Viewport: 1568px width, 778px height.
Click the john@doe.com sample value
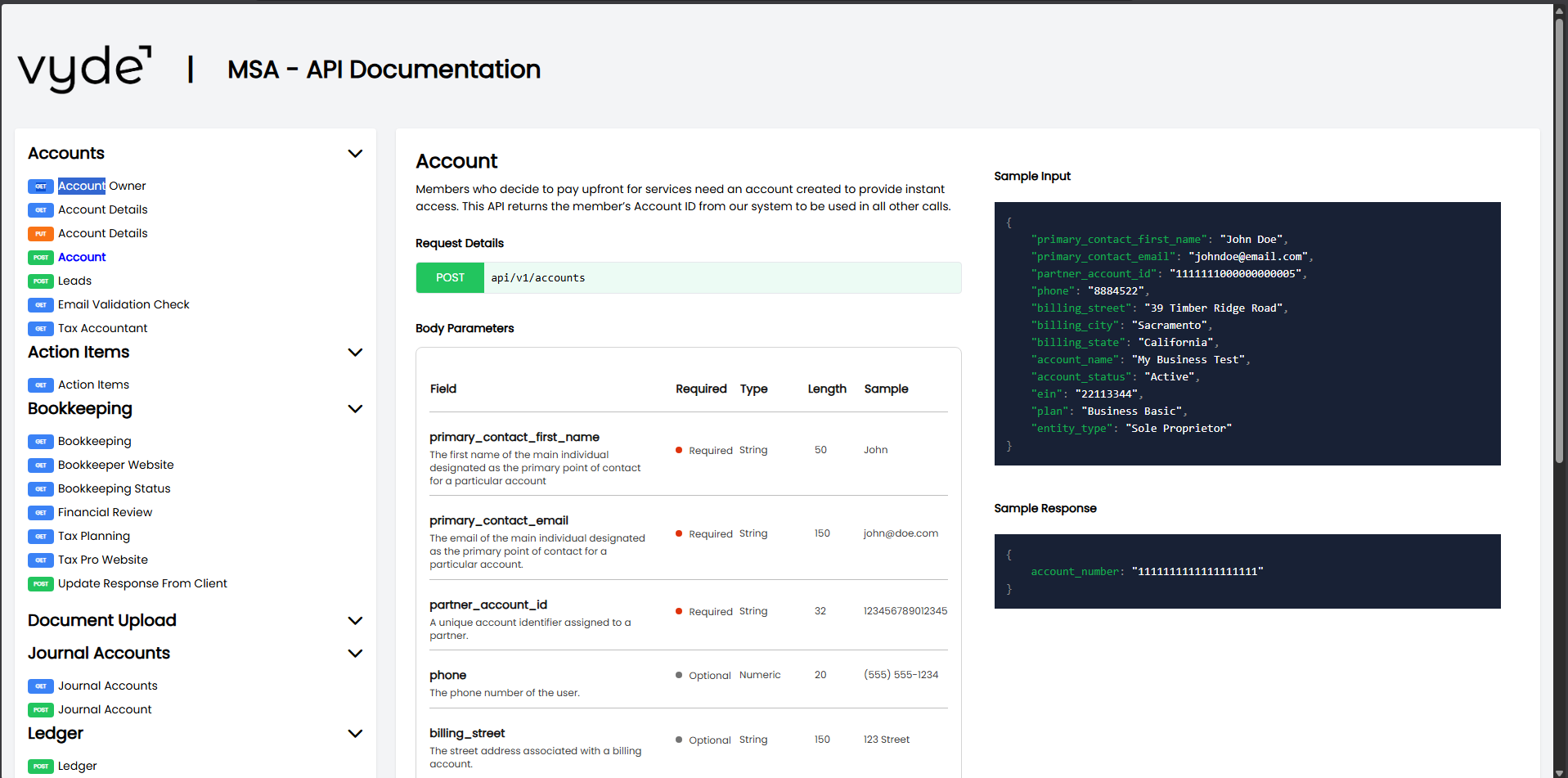tap(901, 533)
